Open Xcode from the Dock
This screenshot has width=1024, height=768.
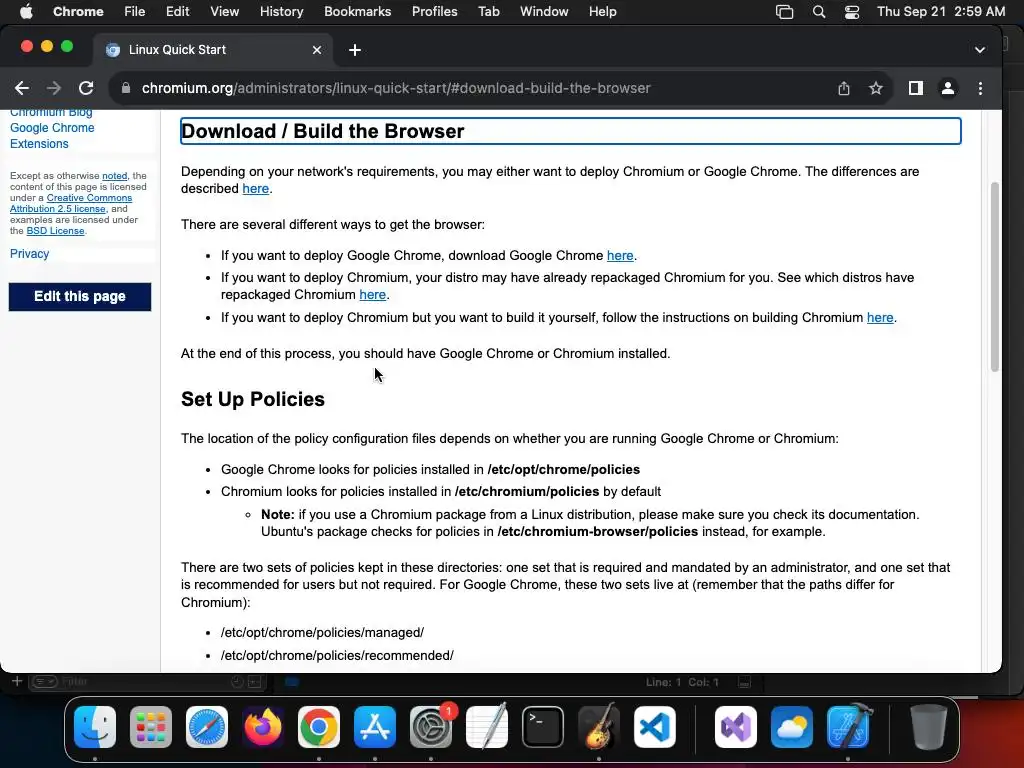[848, 727]
